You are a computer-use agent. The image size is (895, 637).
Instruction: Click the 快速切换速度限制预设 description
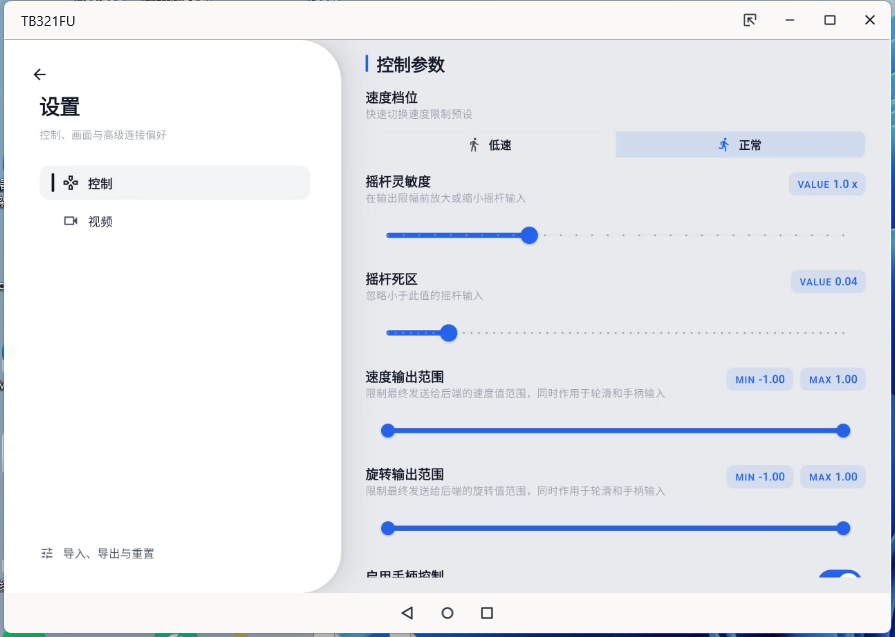pos(419,114)
